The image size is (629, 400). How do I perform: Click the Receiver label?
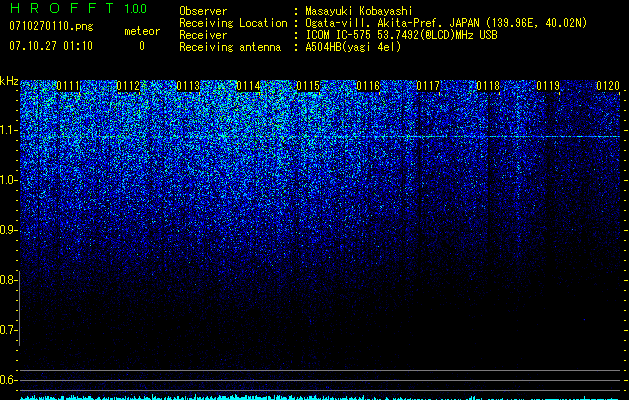(203, 35)
